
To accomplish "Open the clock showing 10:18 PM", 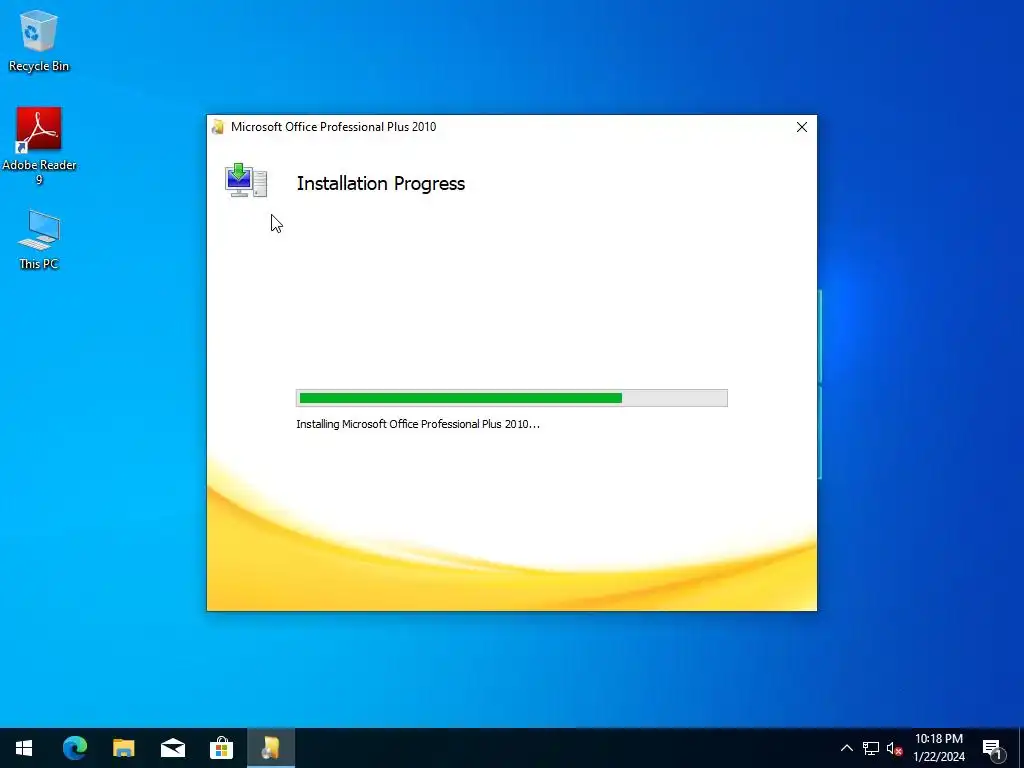I will [939, 748].
